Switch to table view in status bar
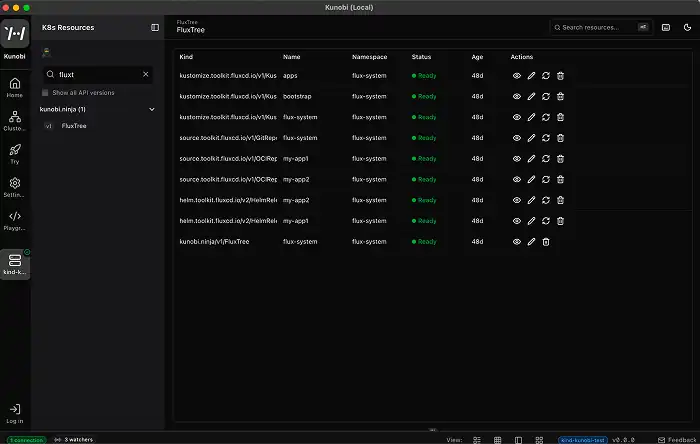The image size is (700, 444). [x=497, y=440]
